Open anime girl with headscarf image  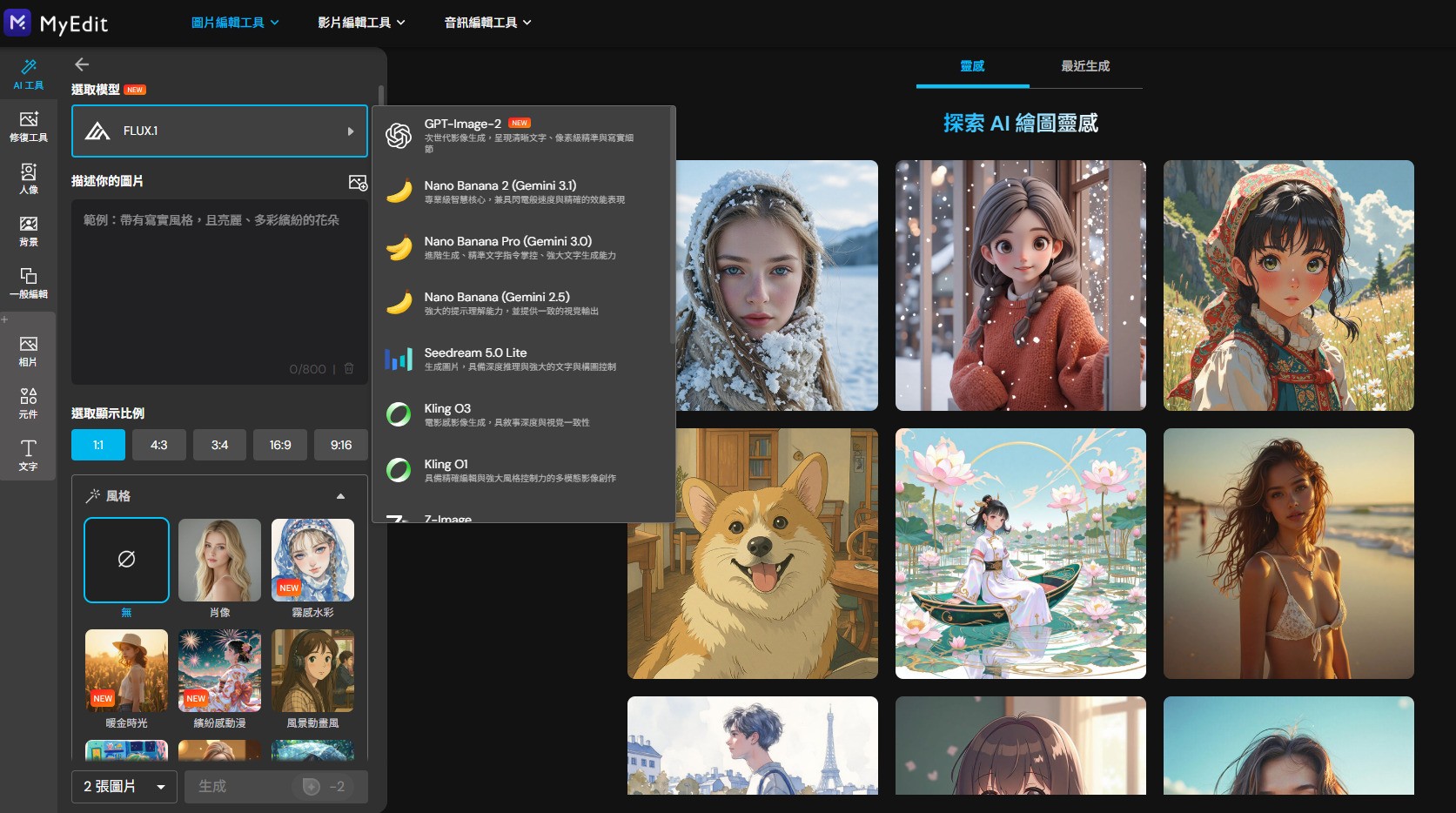(x=1289, y=286)
